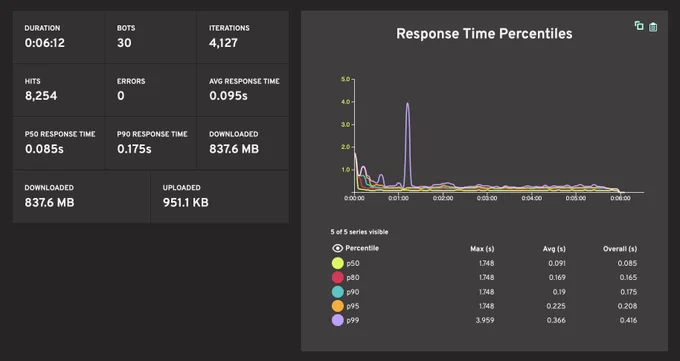Toggle visibility of all percentile series
The image size is (680, 361).
point(337,248)
